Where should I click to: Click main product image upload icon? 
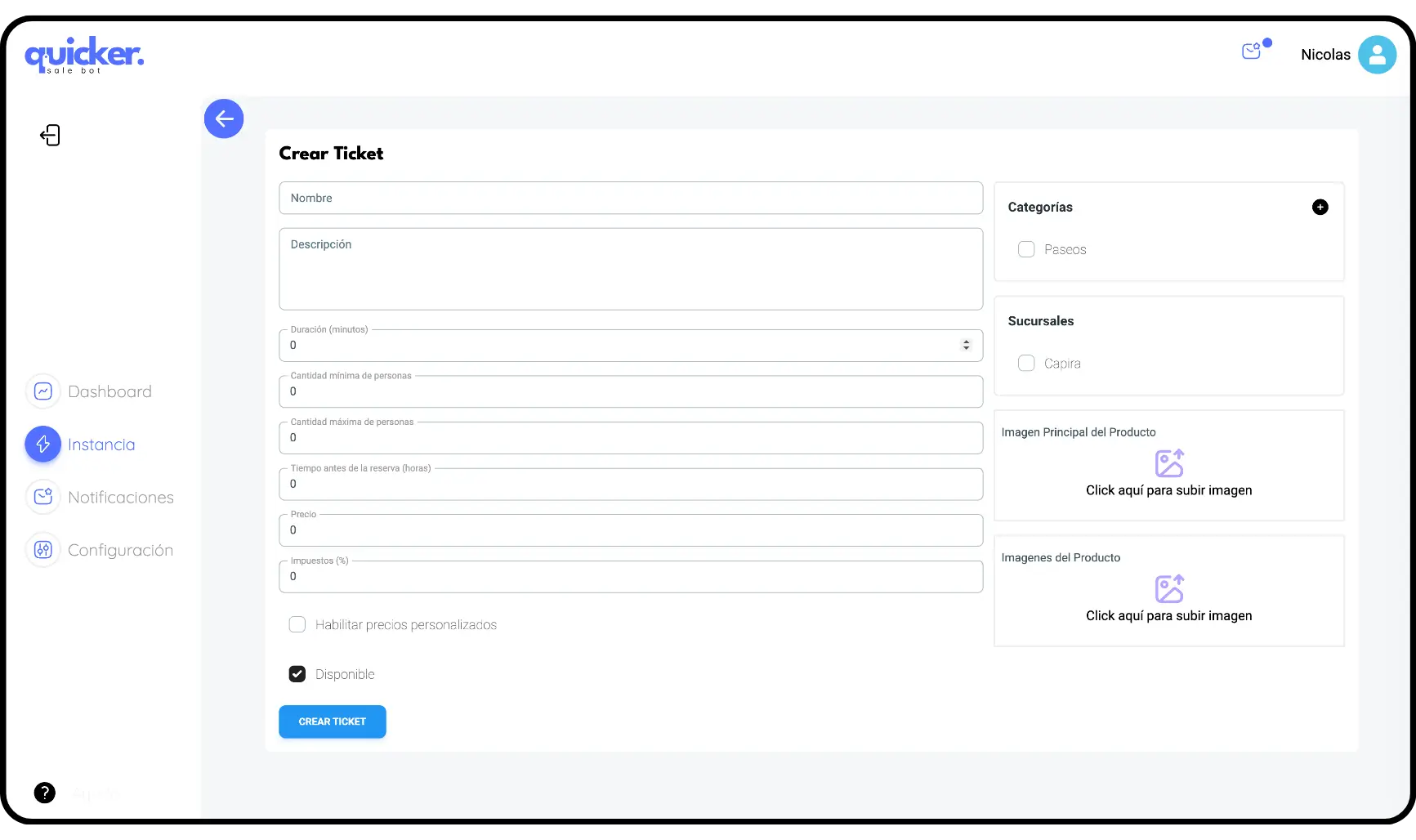click(1169, 463)
